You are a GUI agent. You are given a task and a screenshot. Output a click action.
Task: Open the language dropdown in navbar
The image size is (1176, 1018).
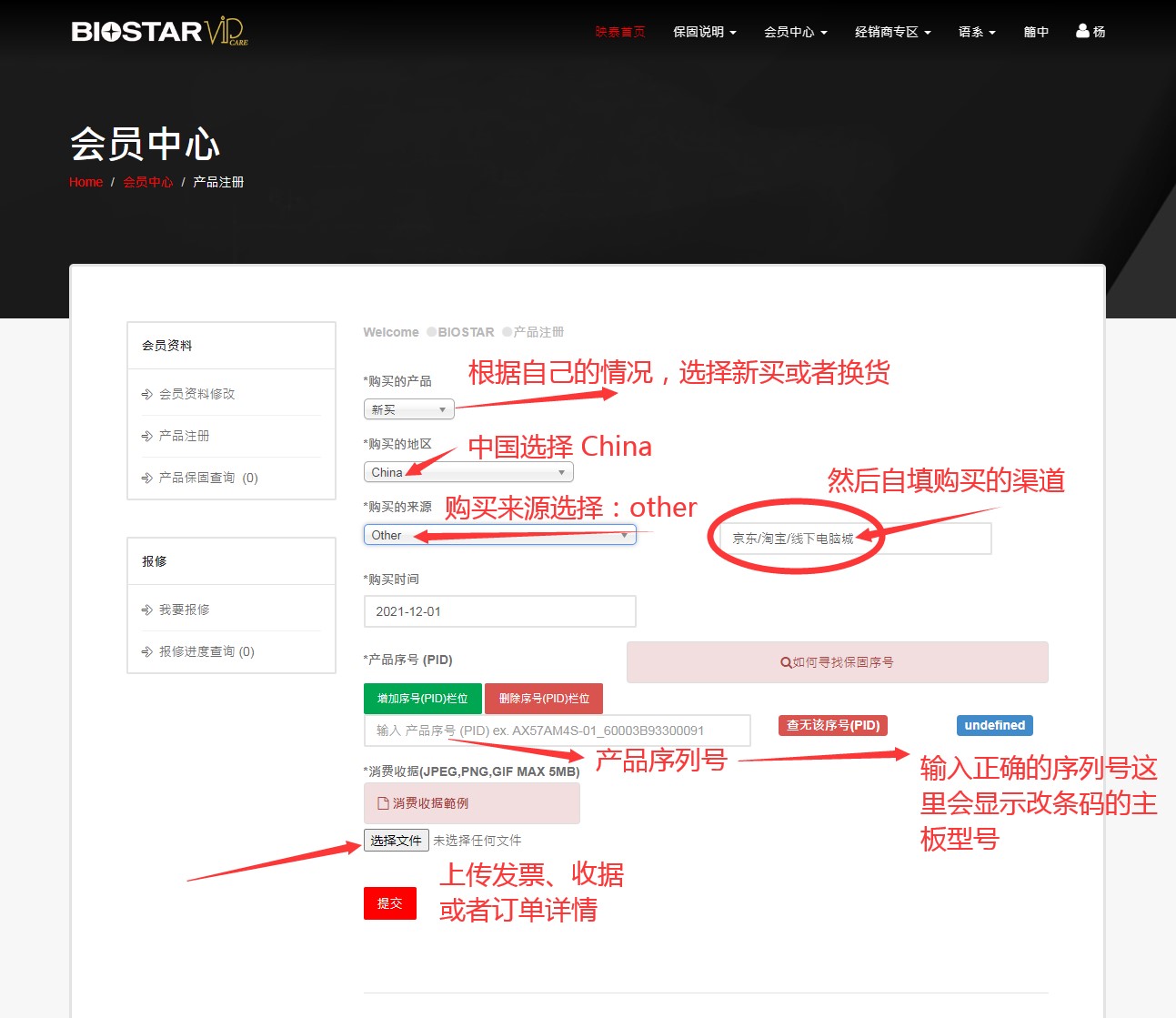pyautogui.click(x=977, y=31)
